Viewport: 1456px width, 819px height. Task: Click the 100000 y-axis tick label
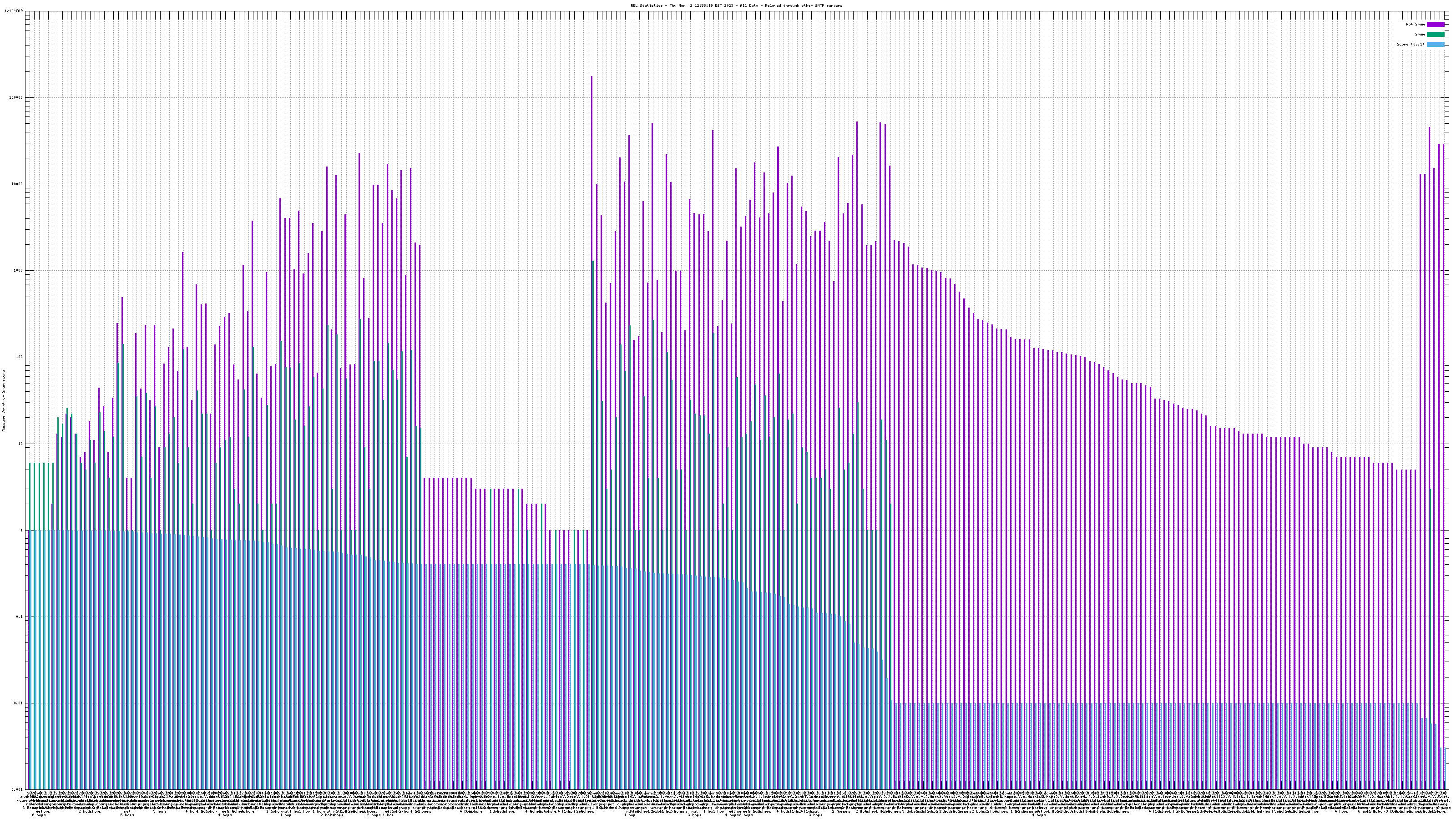[x=16, y=97]
